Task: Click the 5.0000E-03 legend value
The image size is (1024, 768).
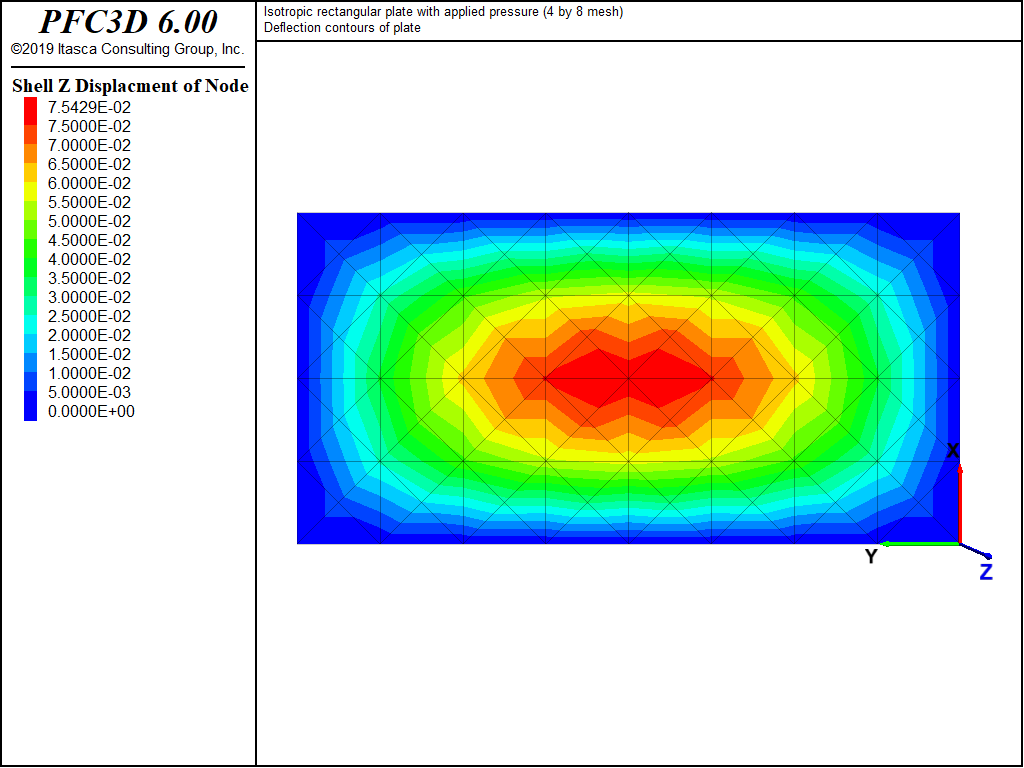Action: click(x=89, y=392)
